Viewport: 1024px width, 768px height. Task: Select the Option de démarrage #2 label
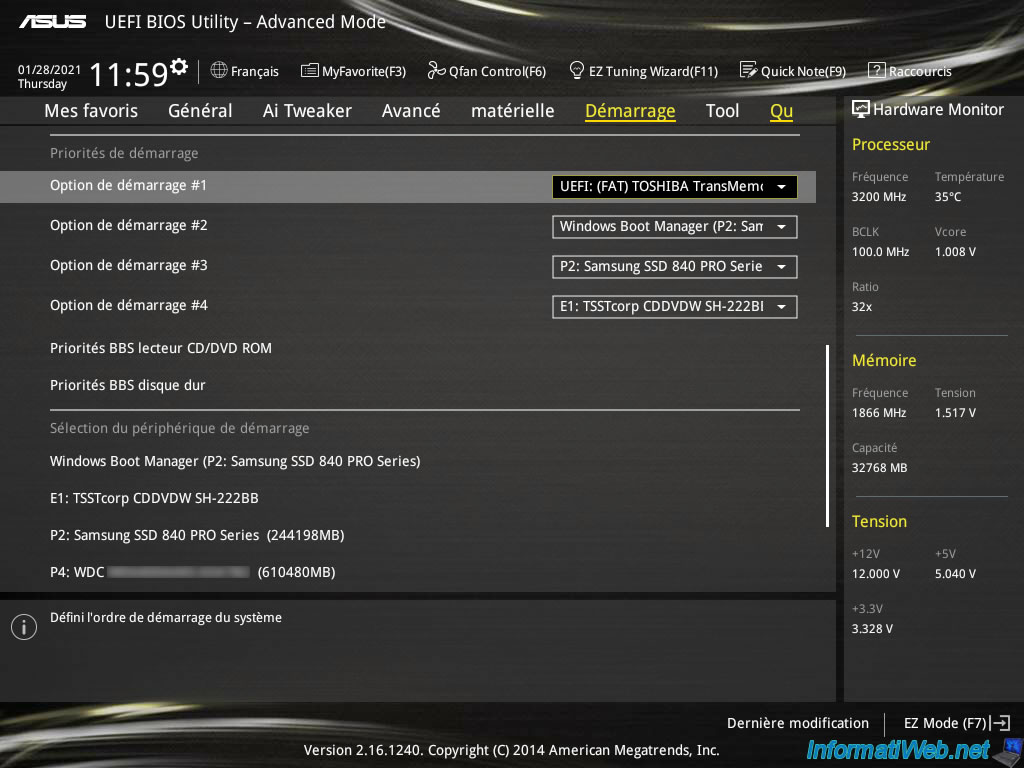click(x=129, y=225)
